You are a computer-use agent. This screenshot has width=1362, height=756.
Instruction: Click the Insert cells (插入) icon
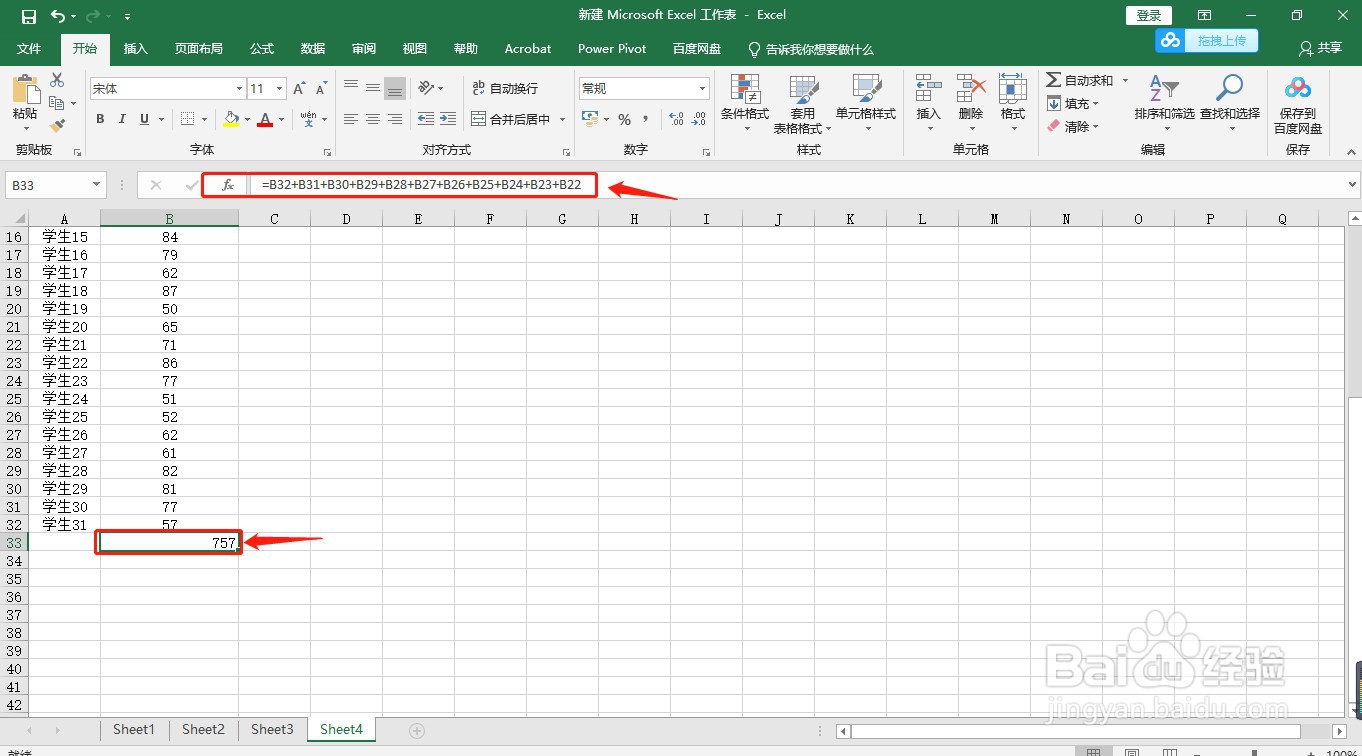(929, 102)
